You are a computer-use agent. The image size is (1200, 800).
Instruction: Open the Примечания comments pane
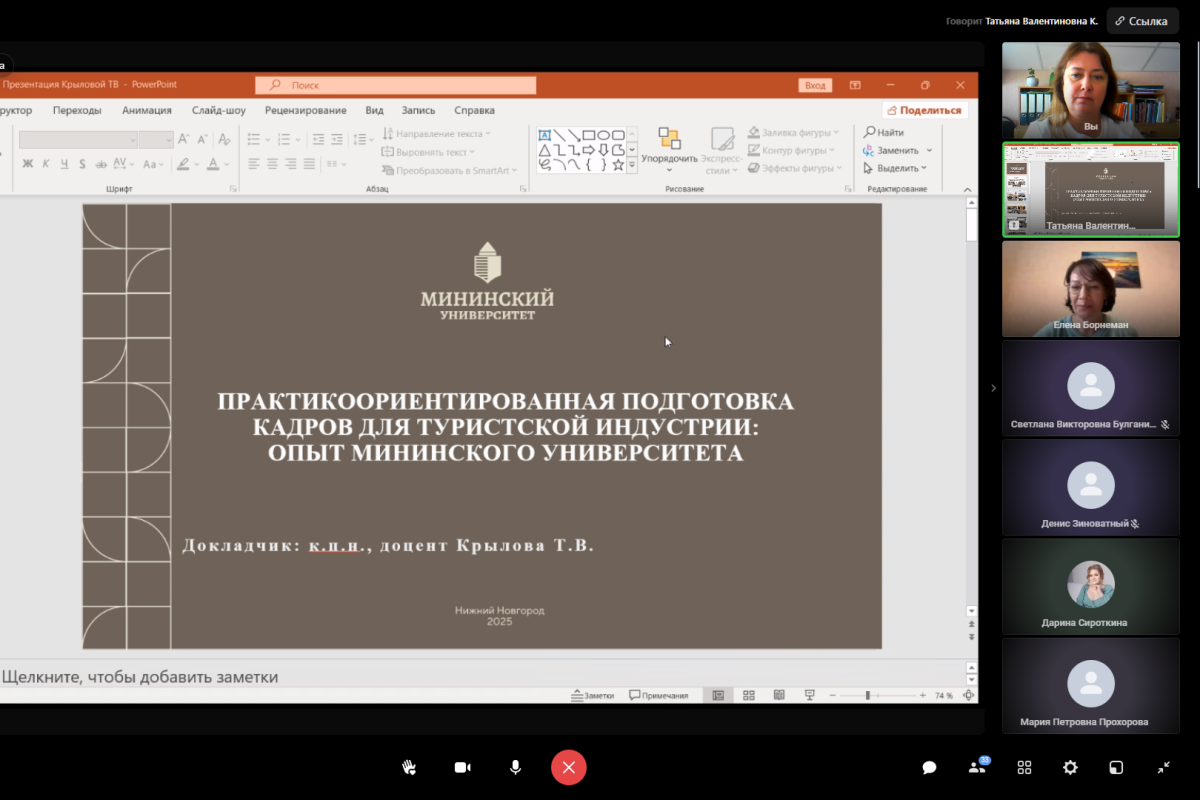(x=659, y=695)
